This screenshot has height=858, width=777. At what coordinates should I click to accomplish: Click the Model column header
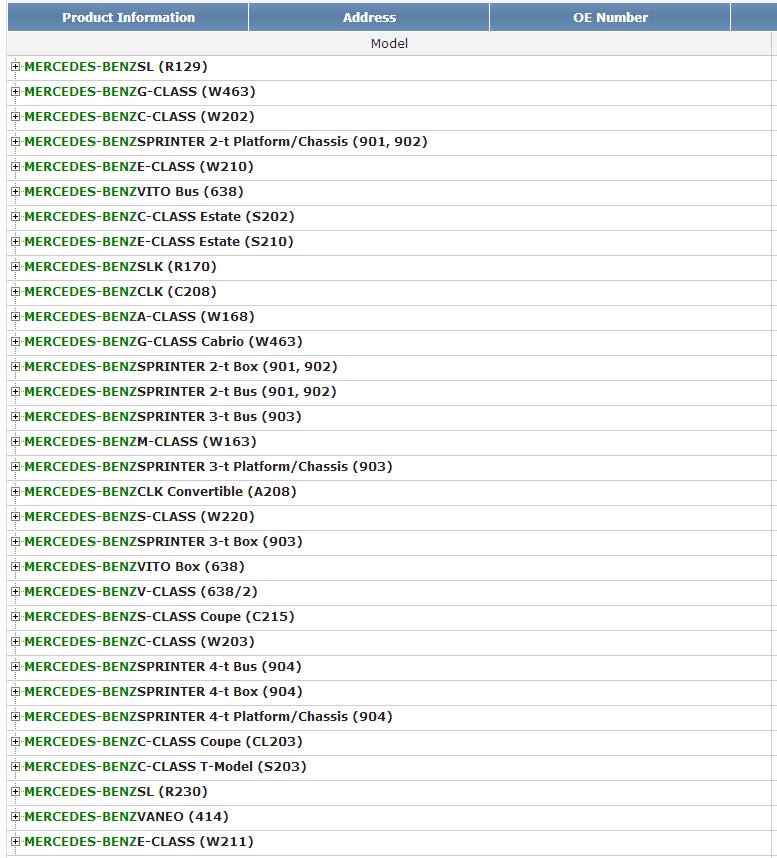click(x=389, y=43)
